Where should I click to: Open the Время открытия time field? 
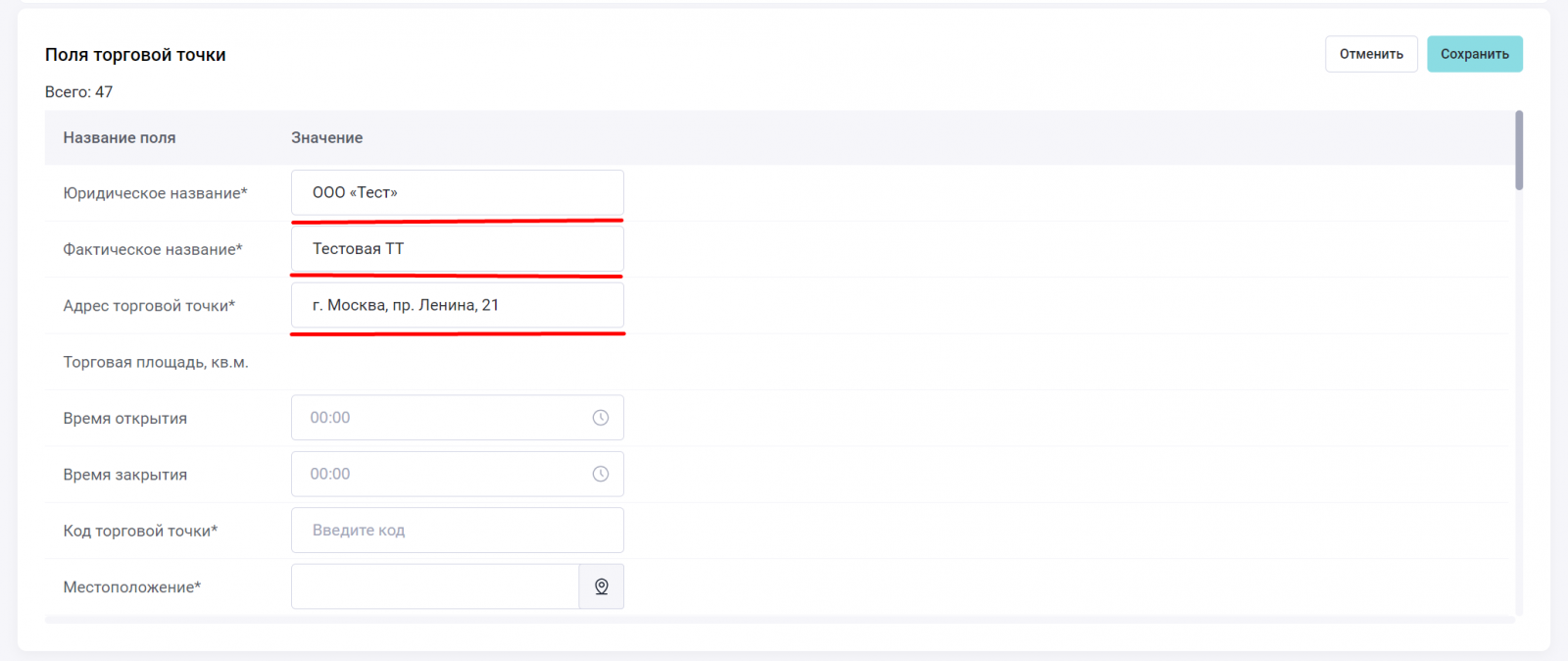coord(441,418)
